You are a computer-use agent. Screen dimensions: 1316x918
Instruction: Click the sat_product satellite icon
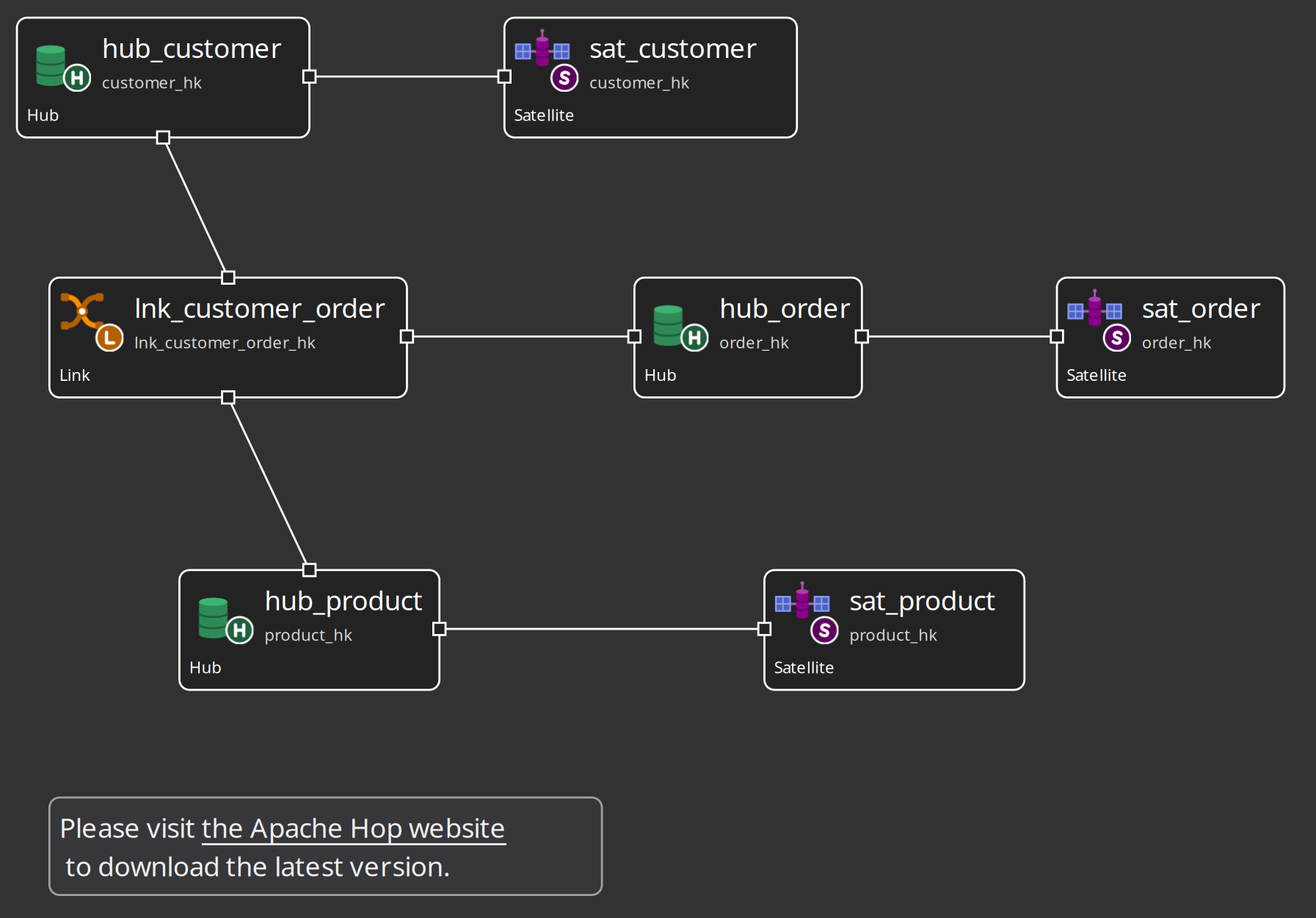click(807, 613)
